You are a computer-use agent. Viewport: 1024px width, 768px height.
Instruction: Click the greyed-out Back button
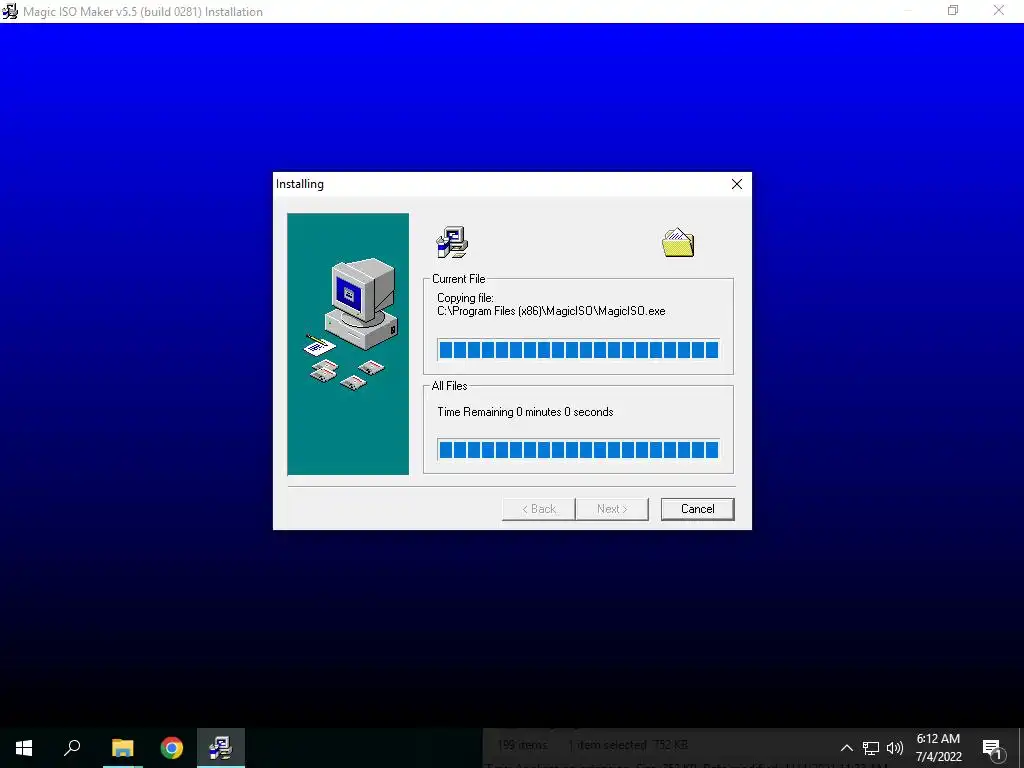pos(539,509)
